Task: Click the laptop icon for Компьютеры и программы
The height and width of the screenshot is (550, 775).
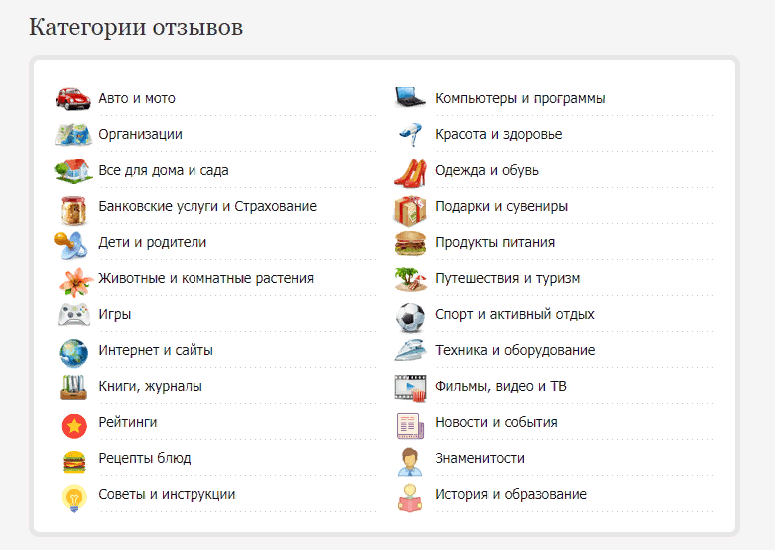Action: click(x=410, y=98)
